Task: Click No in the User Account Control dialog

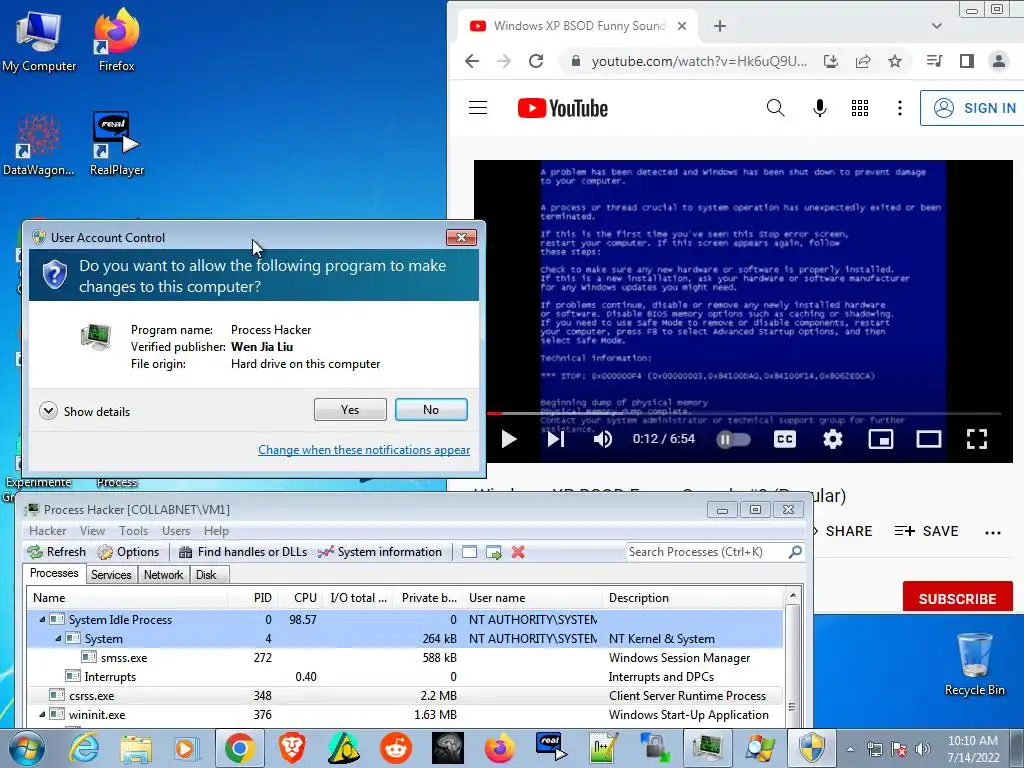Action: [x=431, y=409]
